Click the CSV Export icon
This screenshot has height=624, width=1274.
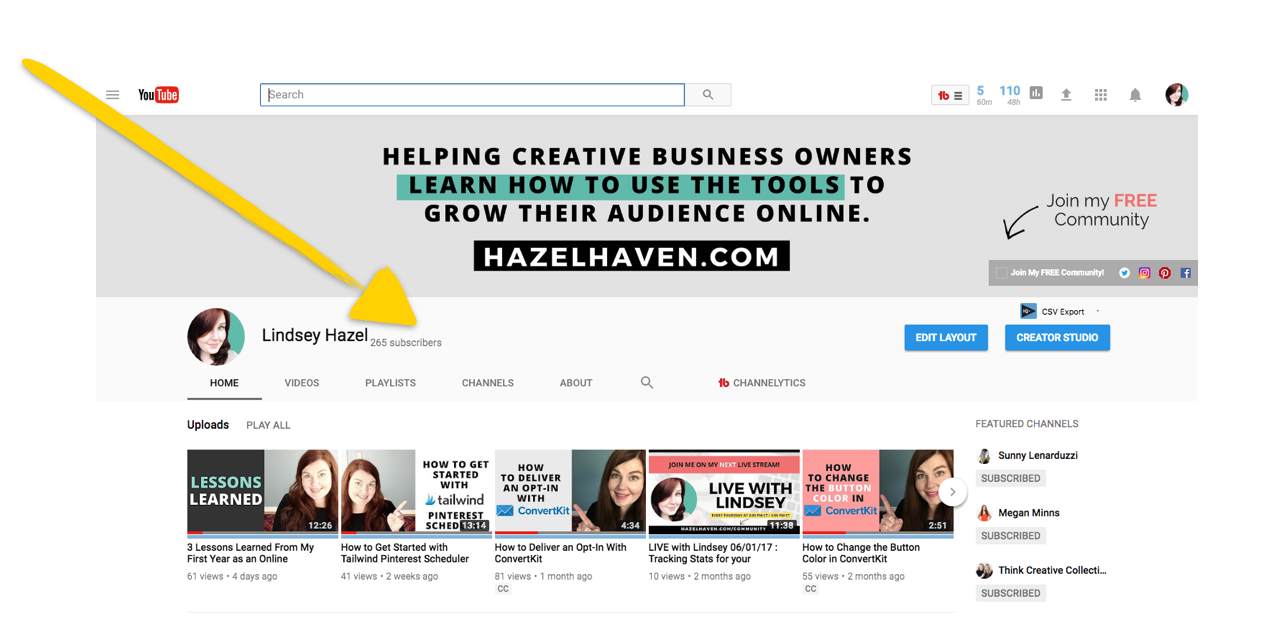click(1028, 312)
